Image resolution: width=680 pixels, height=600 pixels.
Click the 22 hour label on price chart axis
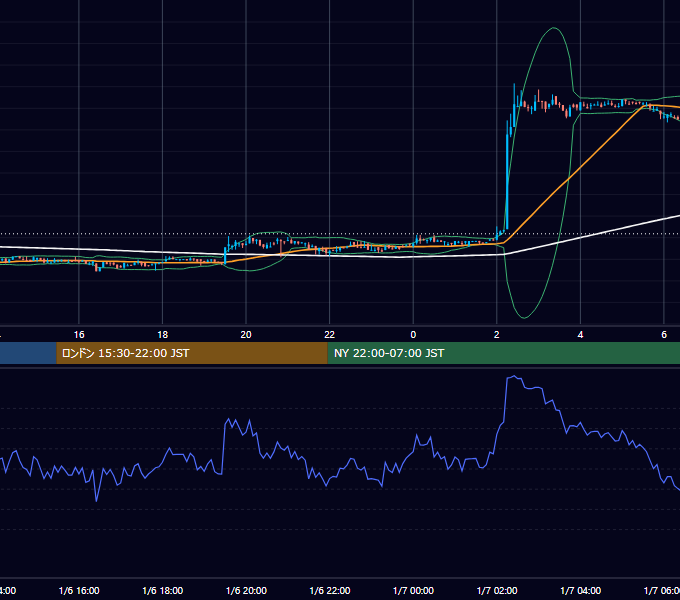tap(330, 335)
